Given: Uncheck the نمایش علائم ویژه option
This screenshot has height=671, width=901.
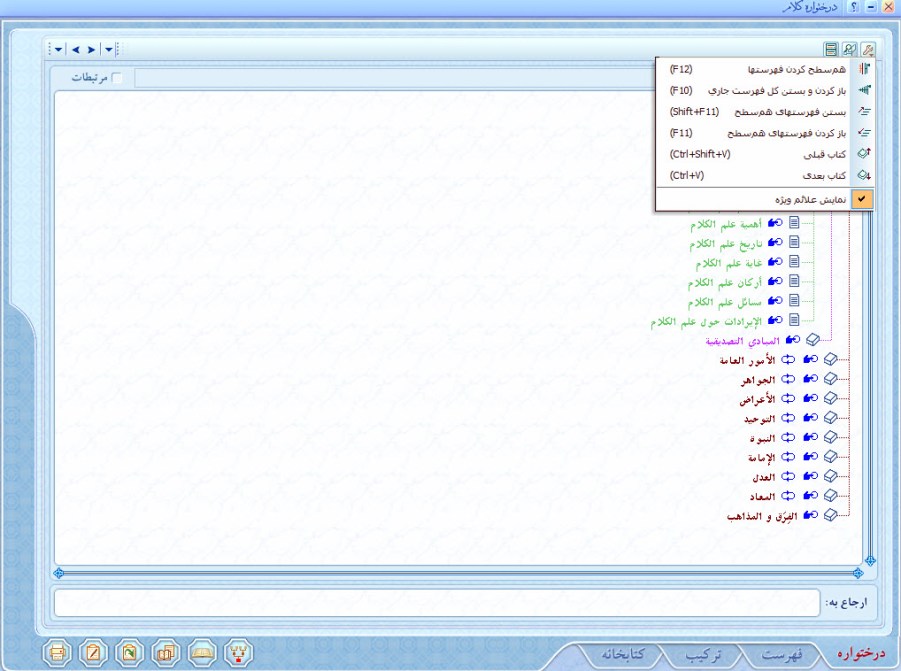Looking at the screenshot, I should [764, 199].
